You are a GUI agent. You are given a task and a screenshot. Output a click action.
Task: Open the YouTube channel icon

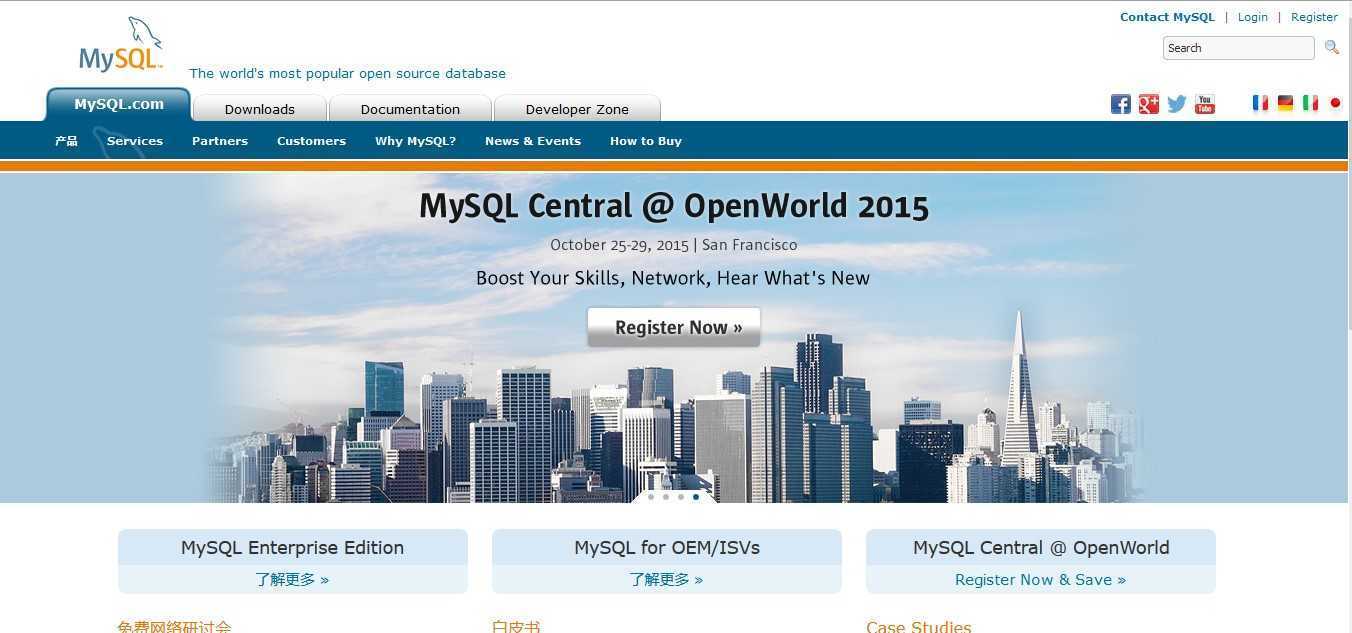pos(1205,104)
